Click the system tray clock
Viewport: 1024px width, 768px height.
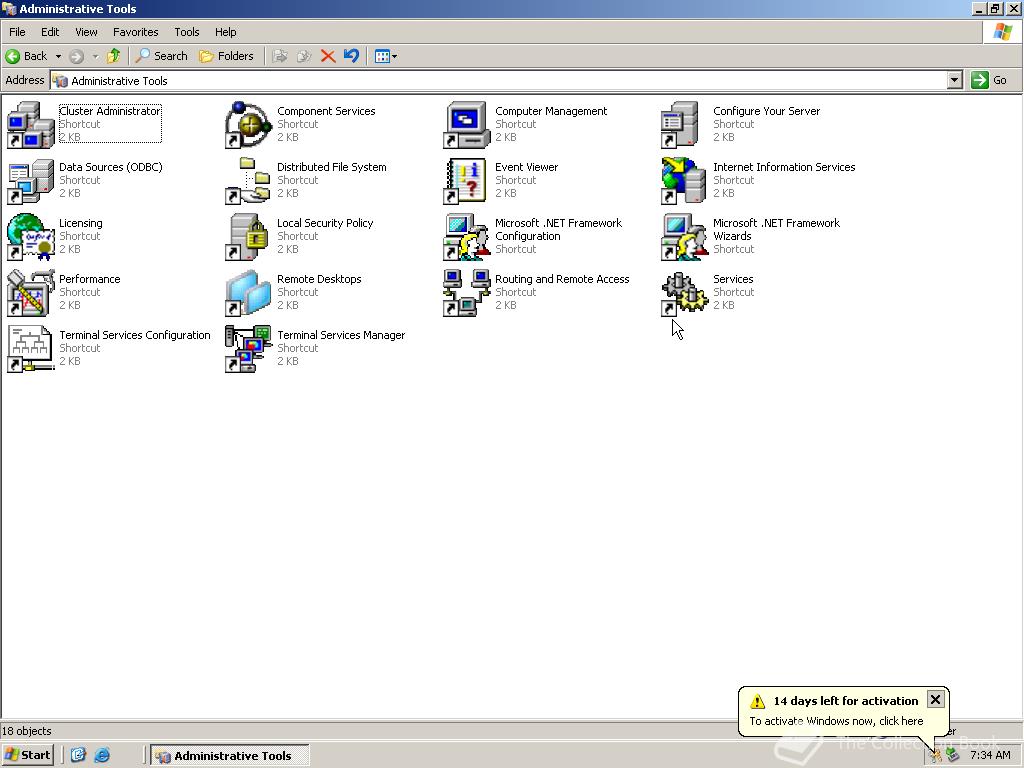point(990,755)
